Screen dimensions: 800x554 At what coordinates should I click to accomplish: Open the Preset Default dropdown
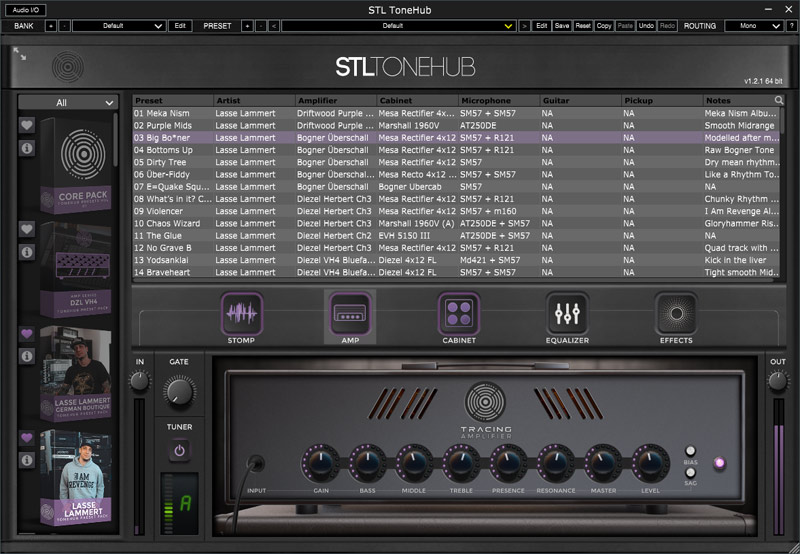[398, 25]
